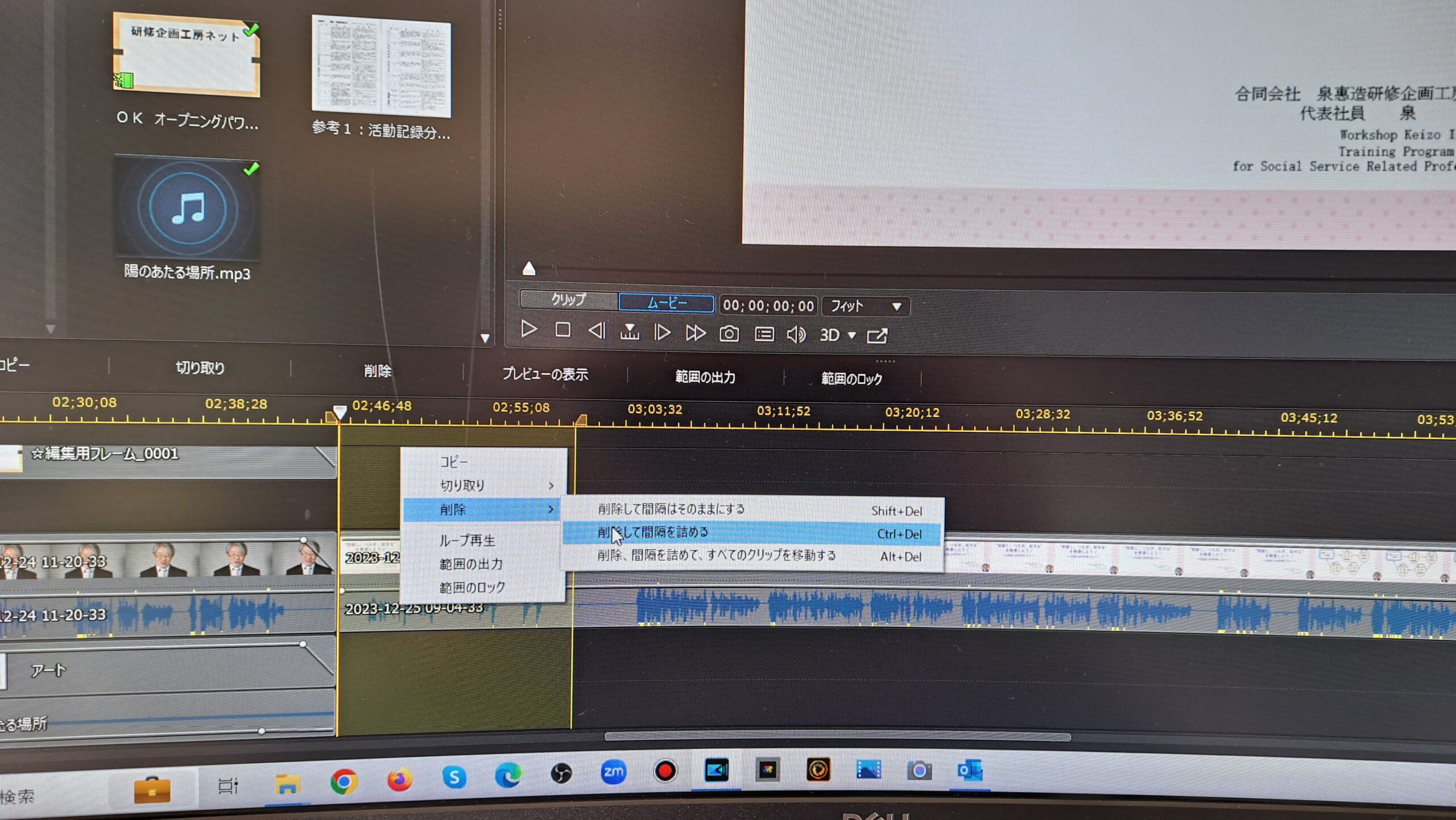Viewport: 1456px width, 820px height.
Task: Open the 3D mode dropdown arrow
Action: (851, 336)
